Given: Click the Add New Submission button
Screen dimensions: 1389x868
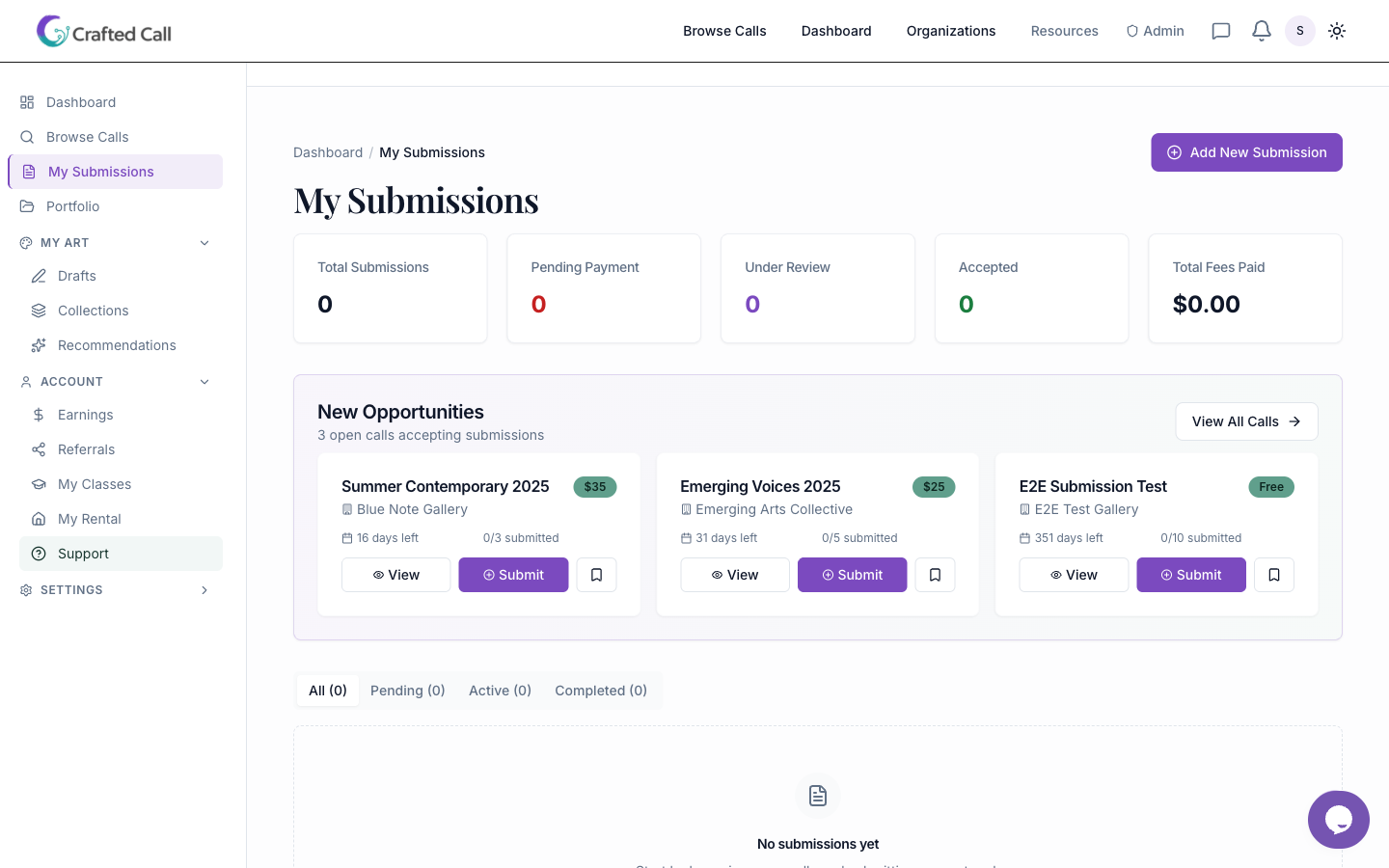Looking at the screenshot, I should [1246, 152].
